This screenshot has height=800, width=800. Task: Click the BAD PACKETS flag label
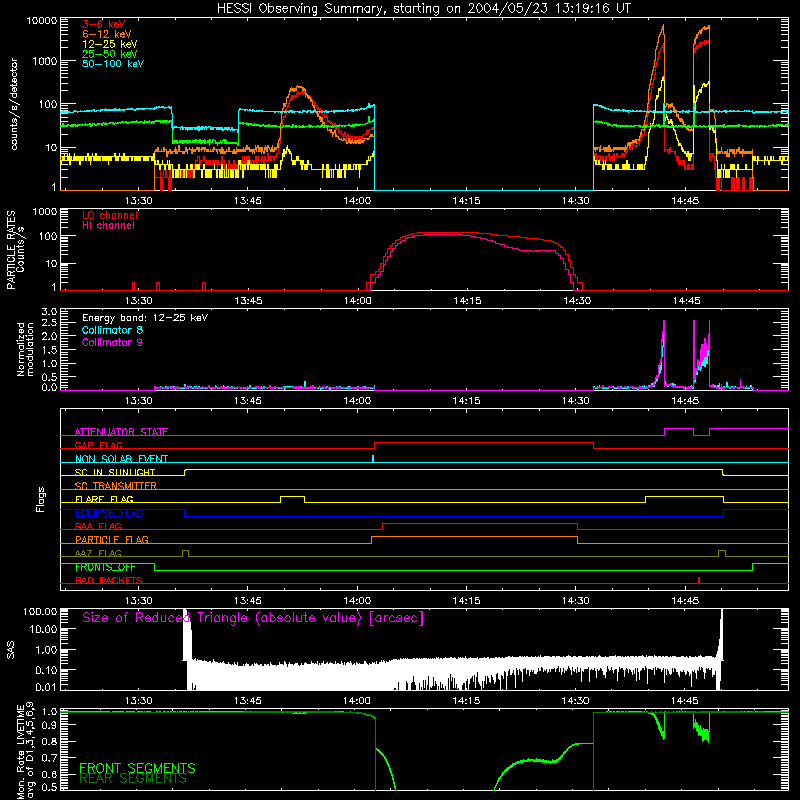pos(109,580)
